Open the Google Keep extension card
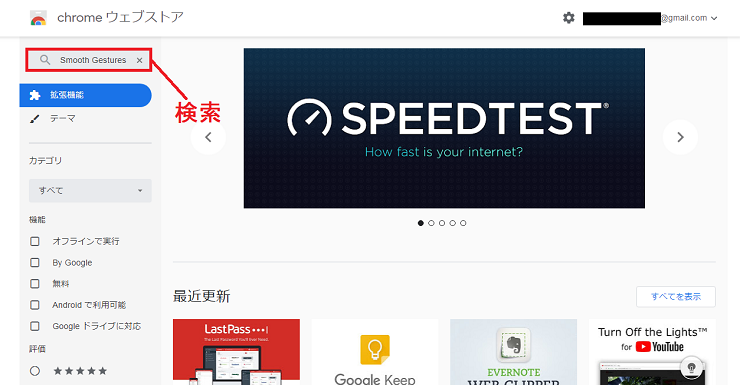 tap(375, 352)
